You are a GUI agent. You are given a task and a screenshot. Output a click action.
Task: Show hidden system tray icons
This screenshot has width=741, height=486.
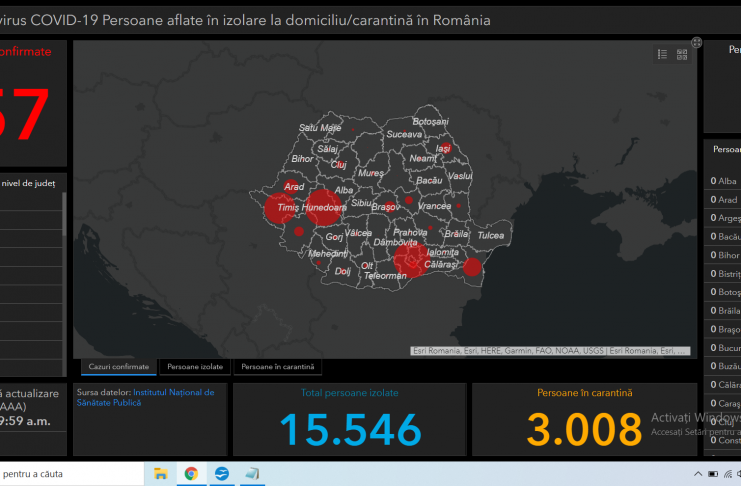[697, 474]
